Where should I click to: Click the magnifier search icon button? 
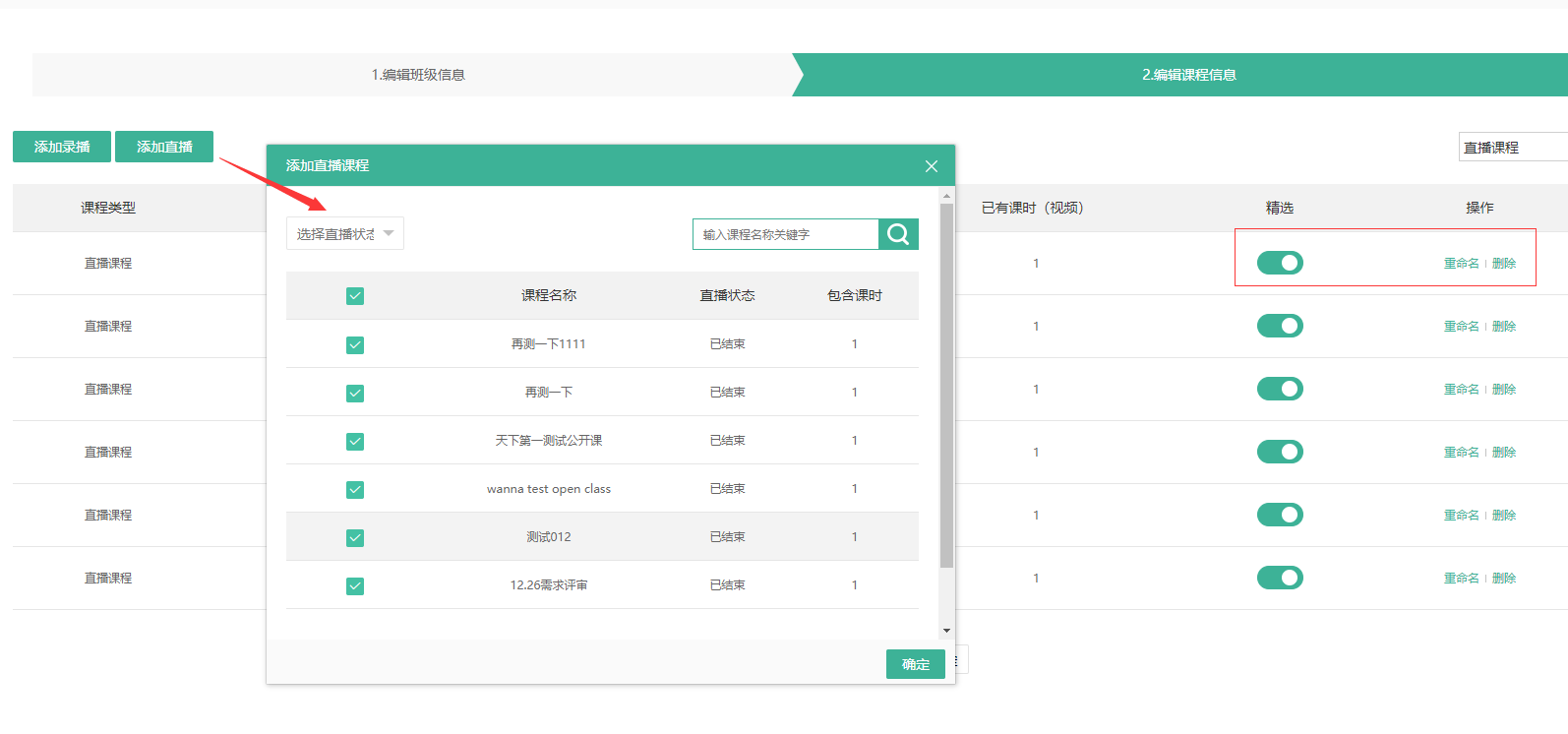[x=898, y=234]
